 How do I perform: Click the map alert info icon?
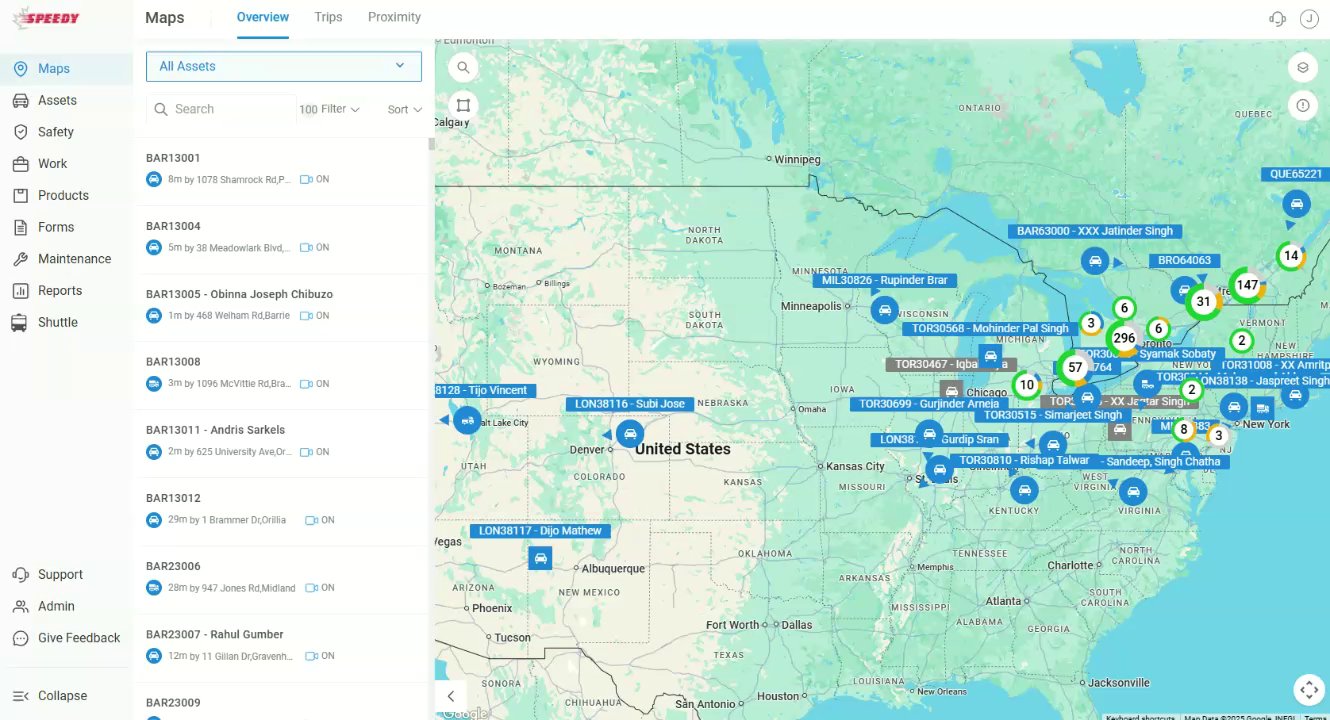1303,105
